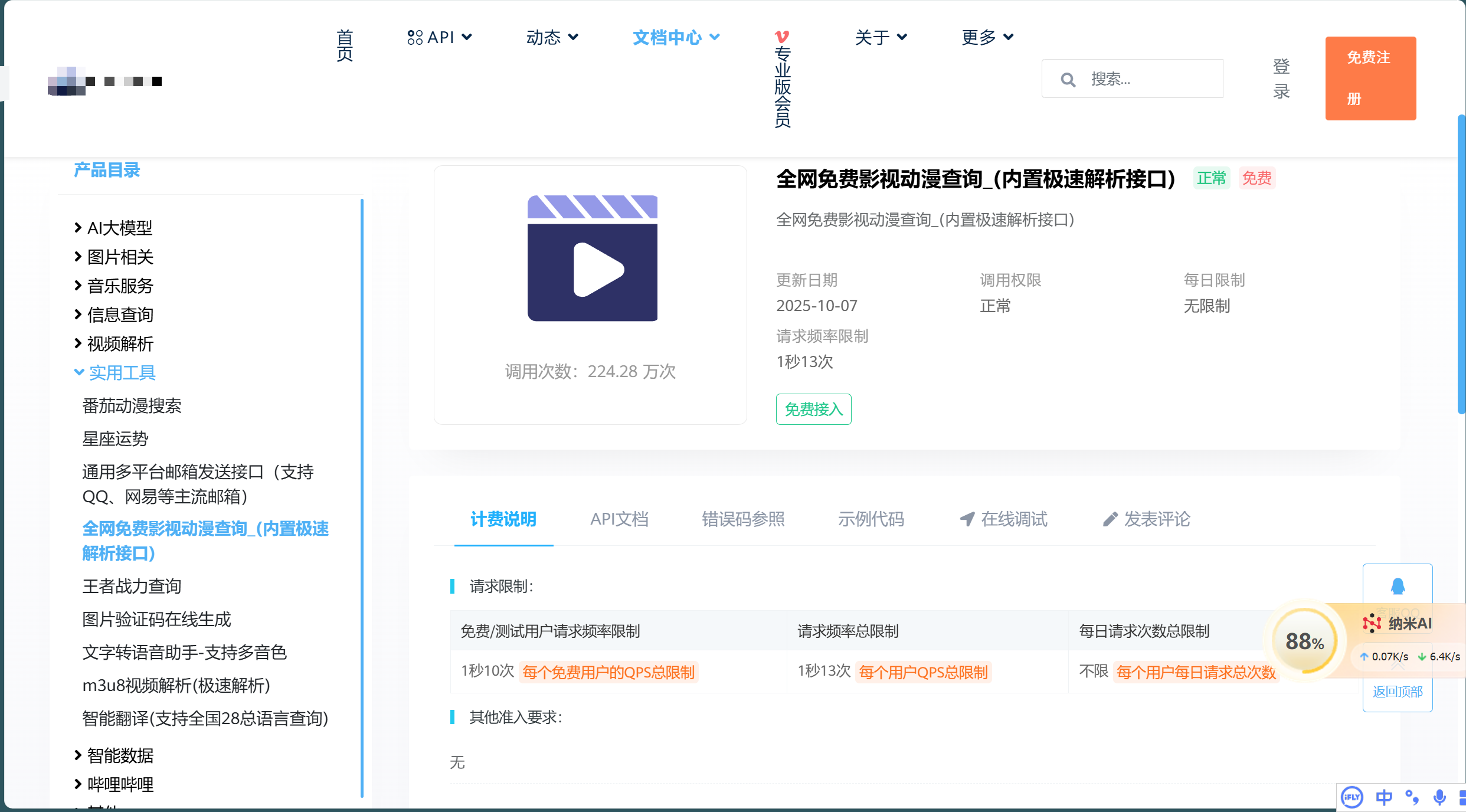This screenshot has height=812, width=1466.
Task: Open the 文档中心 dropdown menu
Action: click(x=676, y=37)
